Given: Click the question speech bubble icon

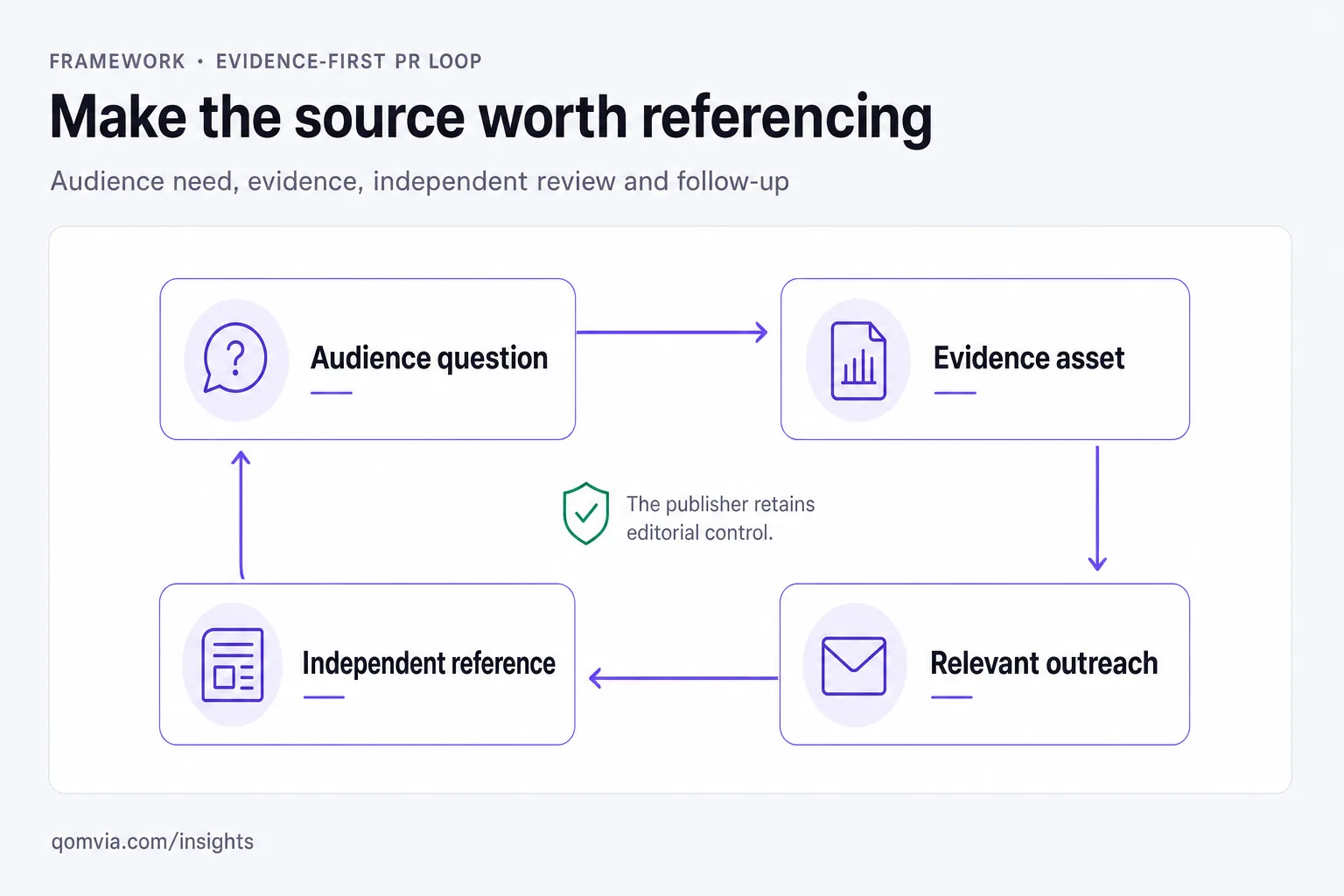Looking at the screenshot, I should tap(234, 358).
